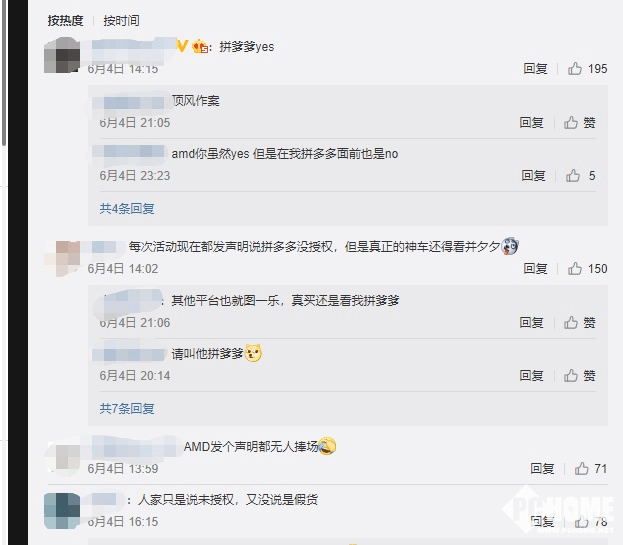Switch to the 按热度 sorting tab
Viewport: 623px width, 545px height.
click(67, 20)
